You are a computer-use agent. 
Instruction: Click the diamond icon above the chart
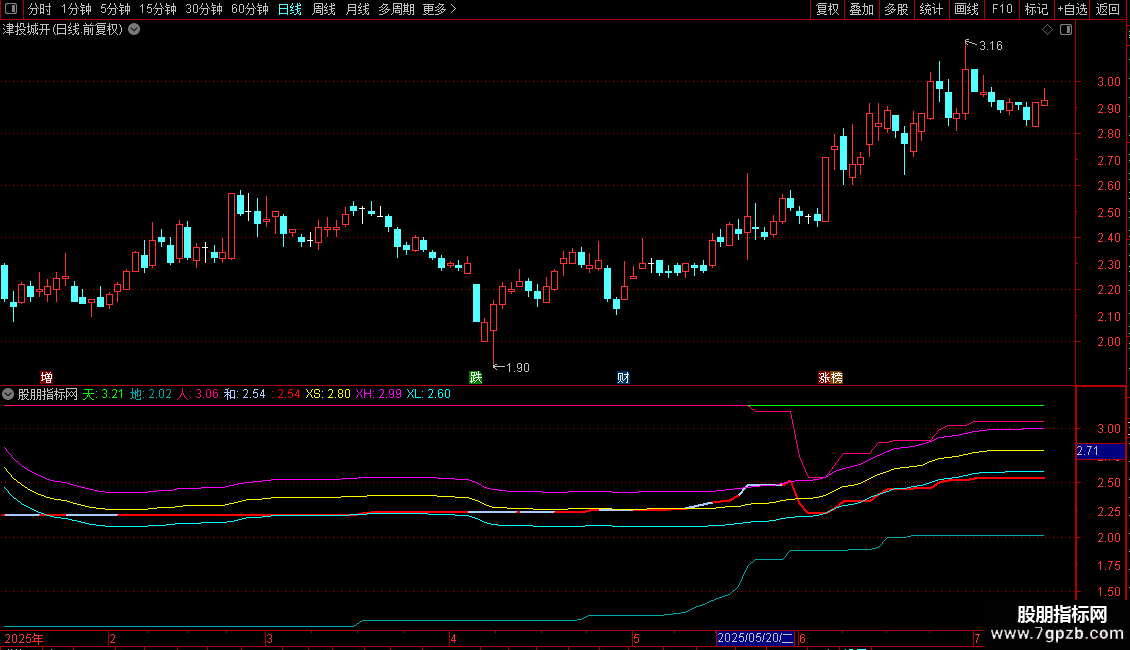click(x=1047, y=30)
